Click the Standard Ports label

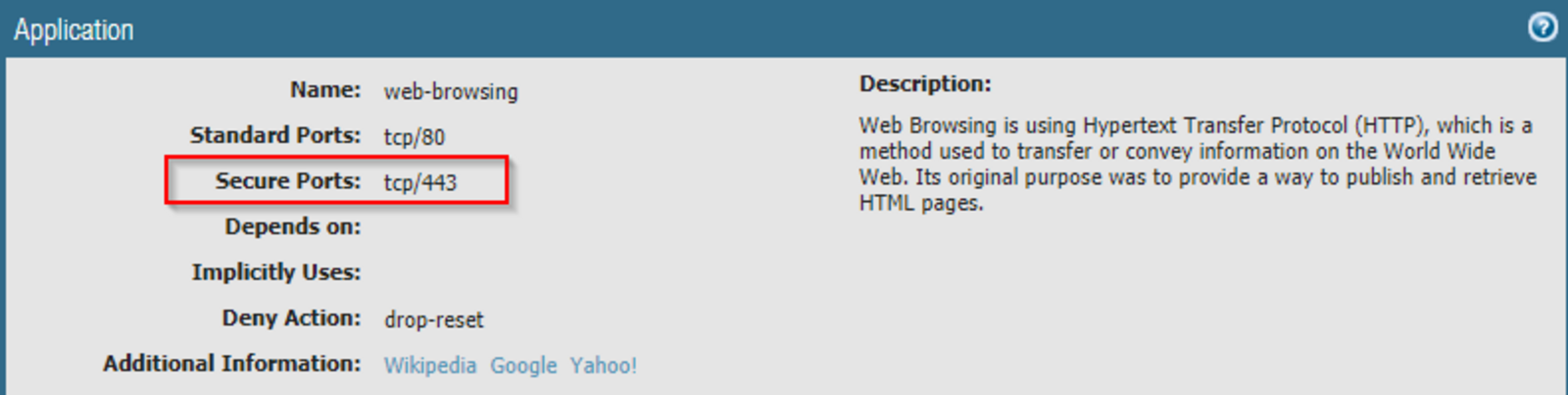(x=275, y=135)
